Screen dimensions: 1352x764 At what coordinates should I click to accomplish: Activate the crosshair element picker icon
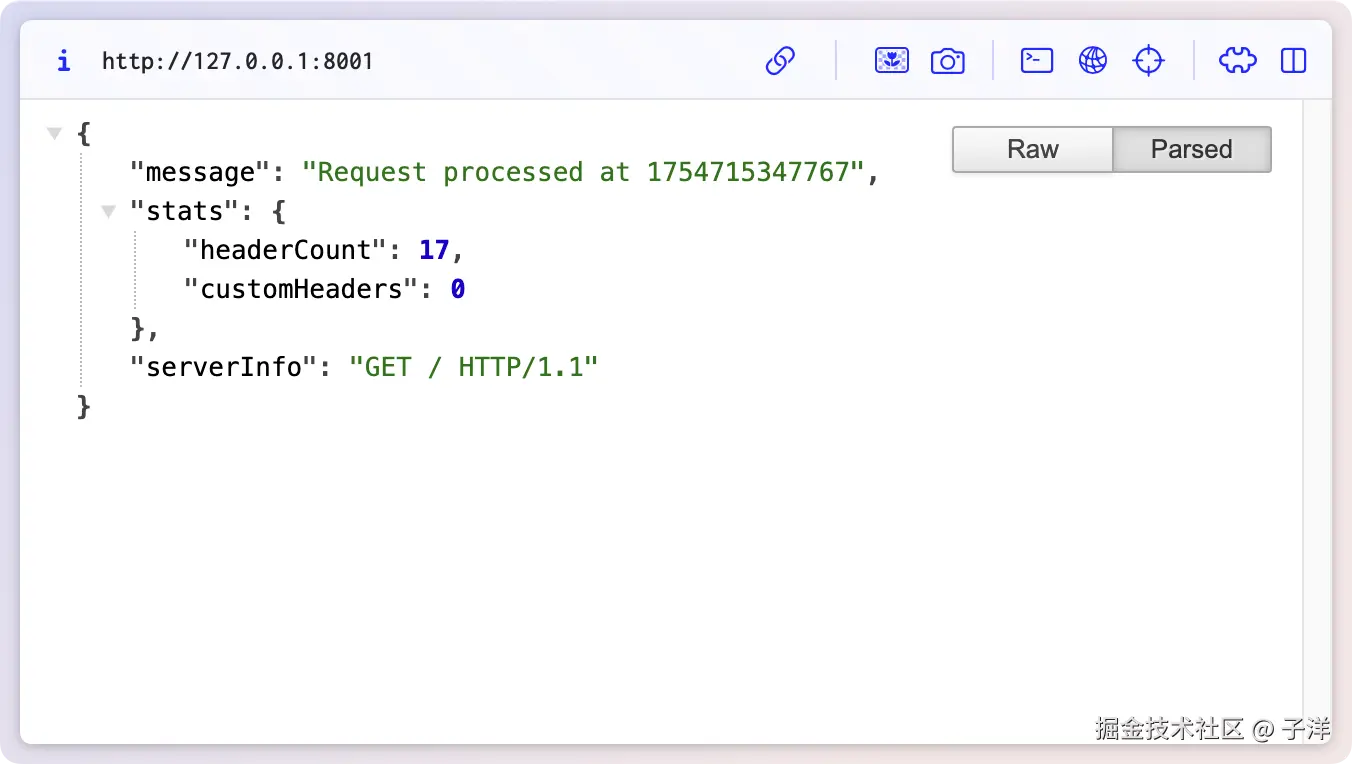[x=1149, y=61]
